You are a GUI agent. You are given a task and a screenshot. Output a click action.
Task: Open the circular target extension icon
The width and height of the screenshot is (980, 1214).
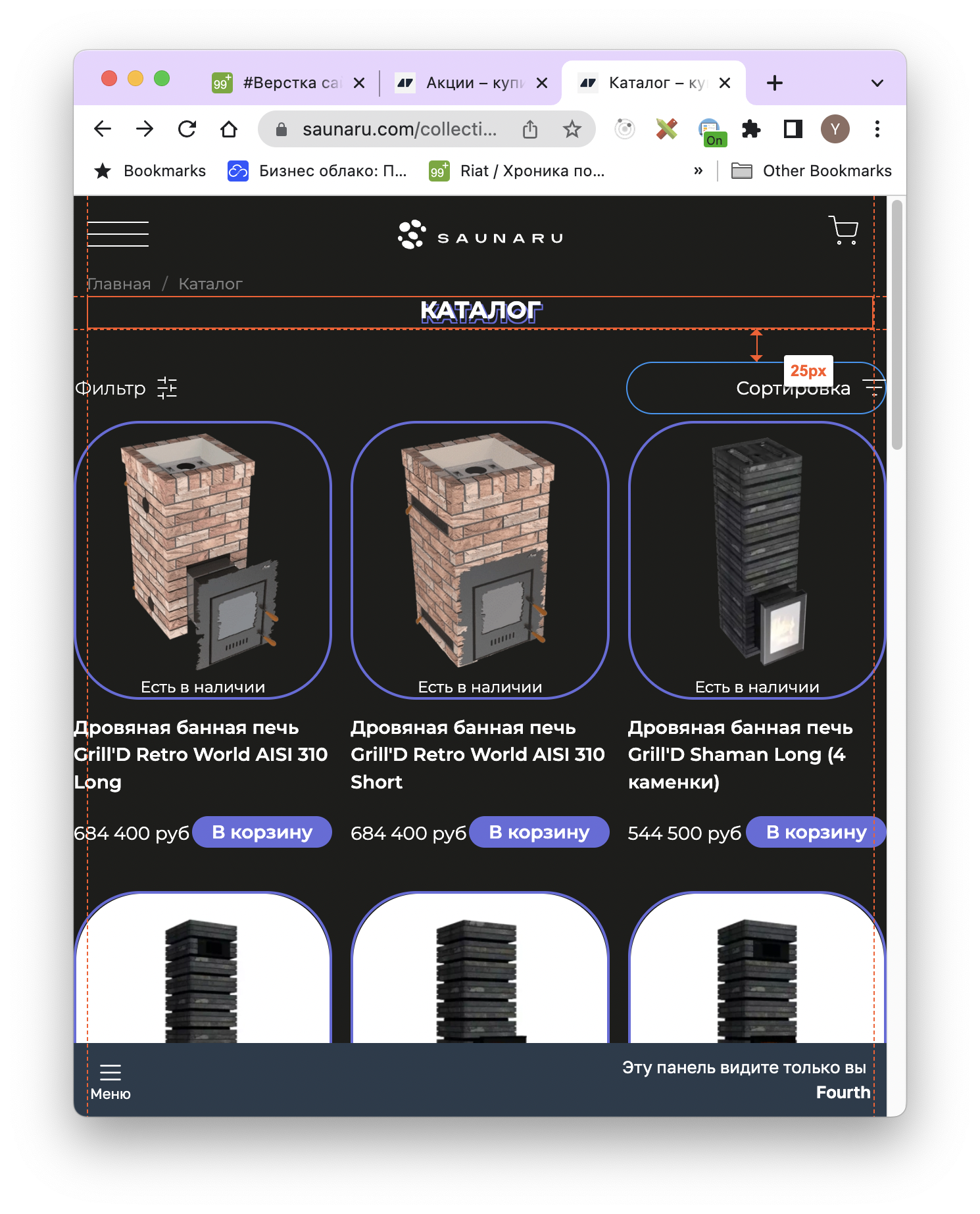click(625, 129)
